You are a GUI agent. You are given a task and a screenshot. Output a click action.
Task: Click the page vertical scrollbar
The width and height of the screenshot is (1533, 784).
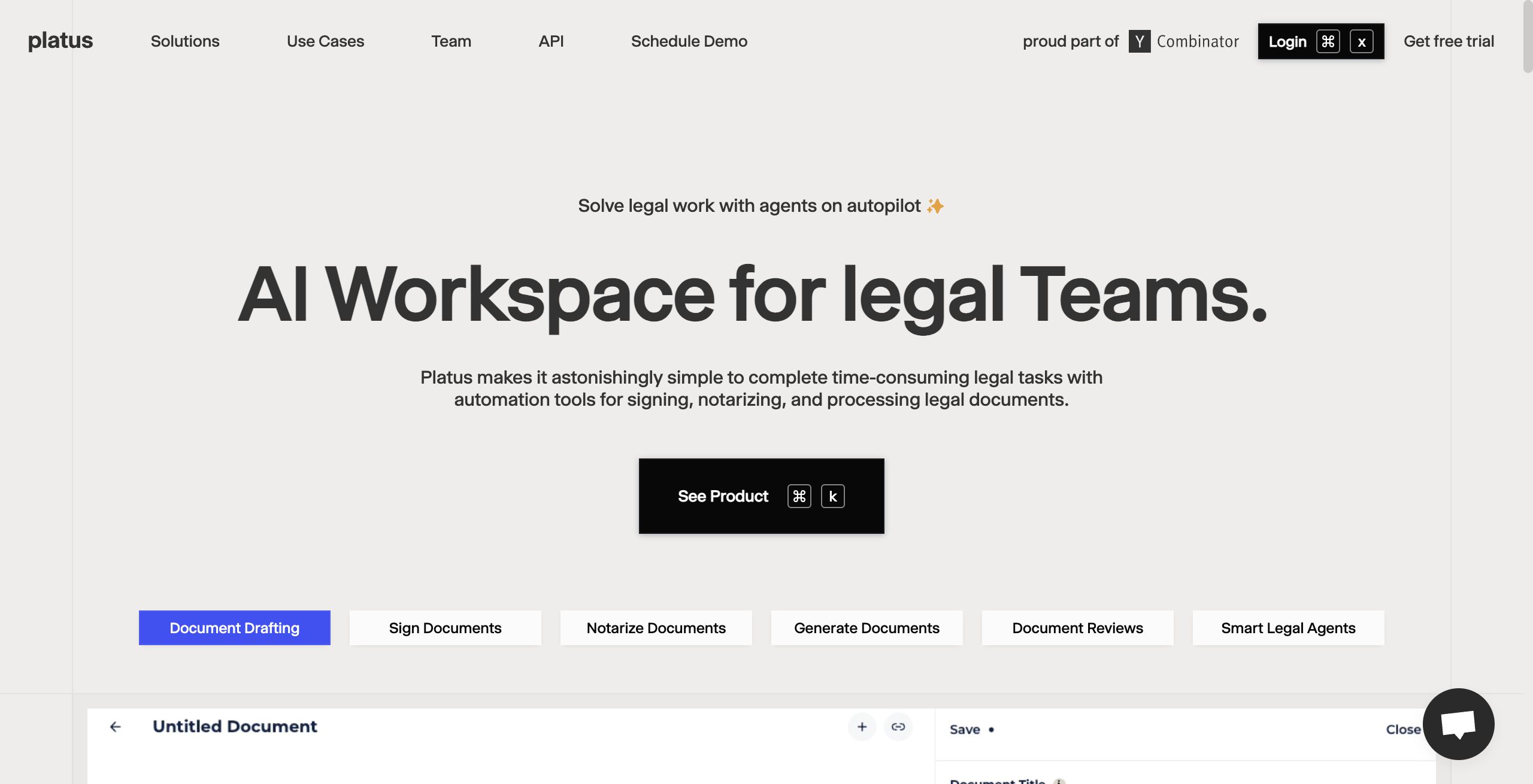1528,37
